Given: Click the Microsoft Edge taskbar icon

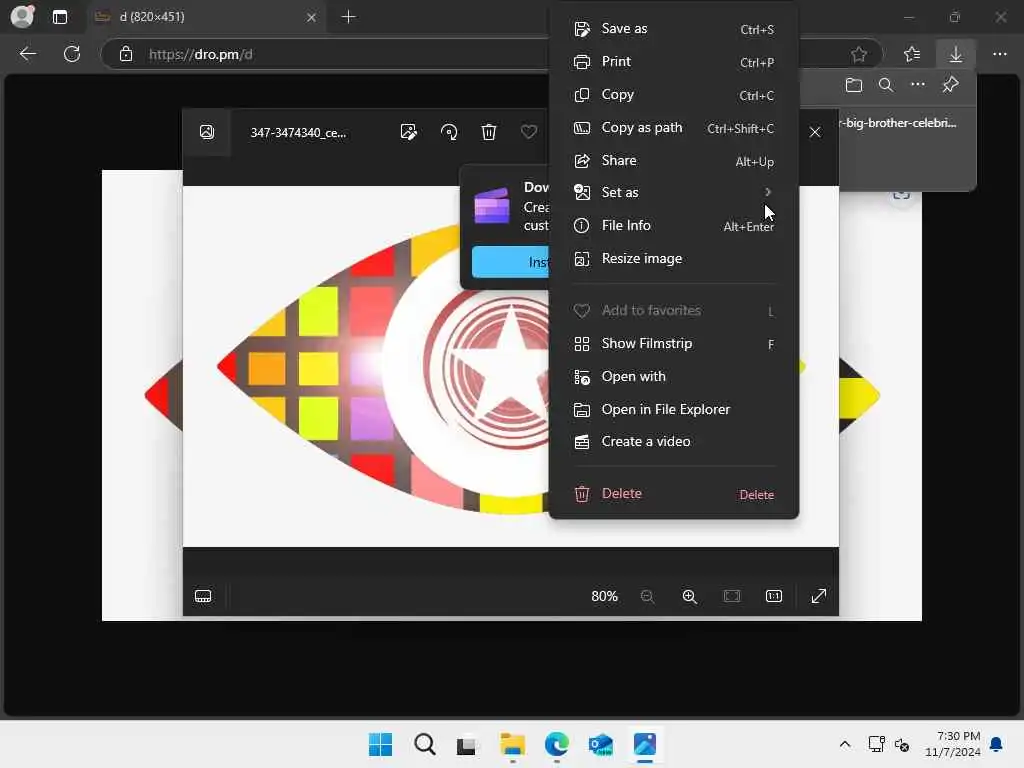Looking at the screenshot, I should pos(556,744).
